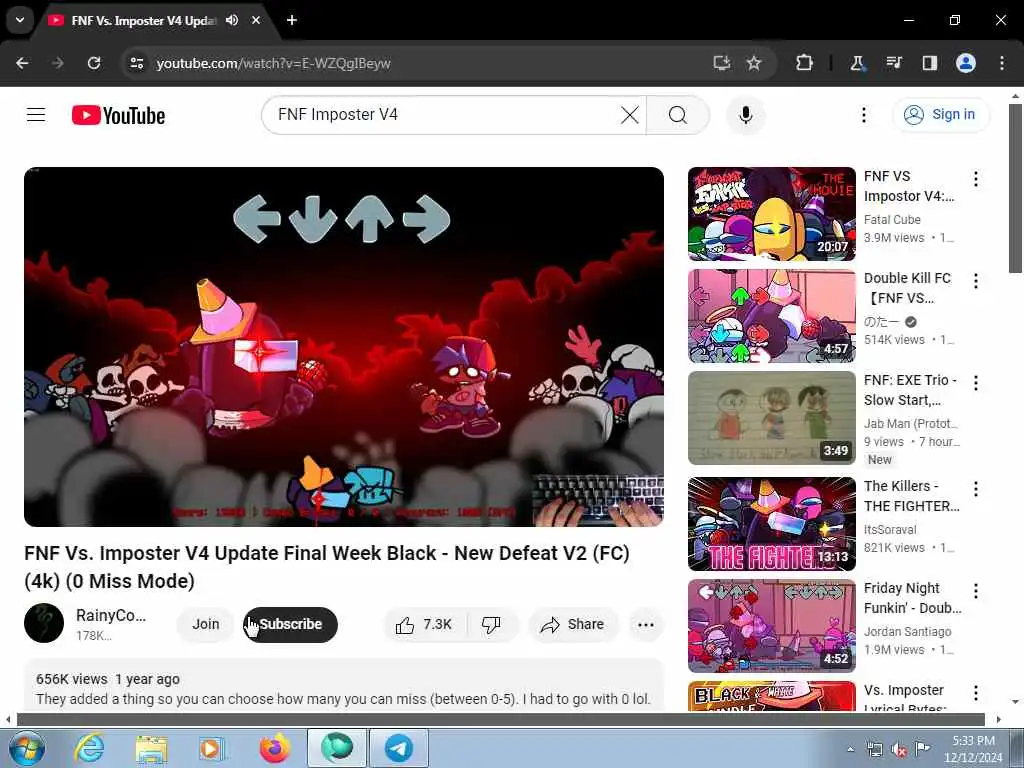Click the video player to pause
This screenshot has height=768, width=1024.
point(344,347)
